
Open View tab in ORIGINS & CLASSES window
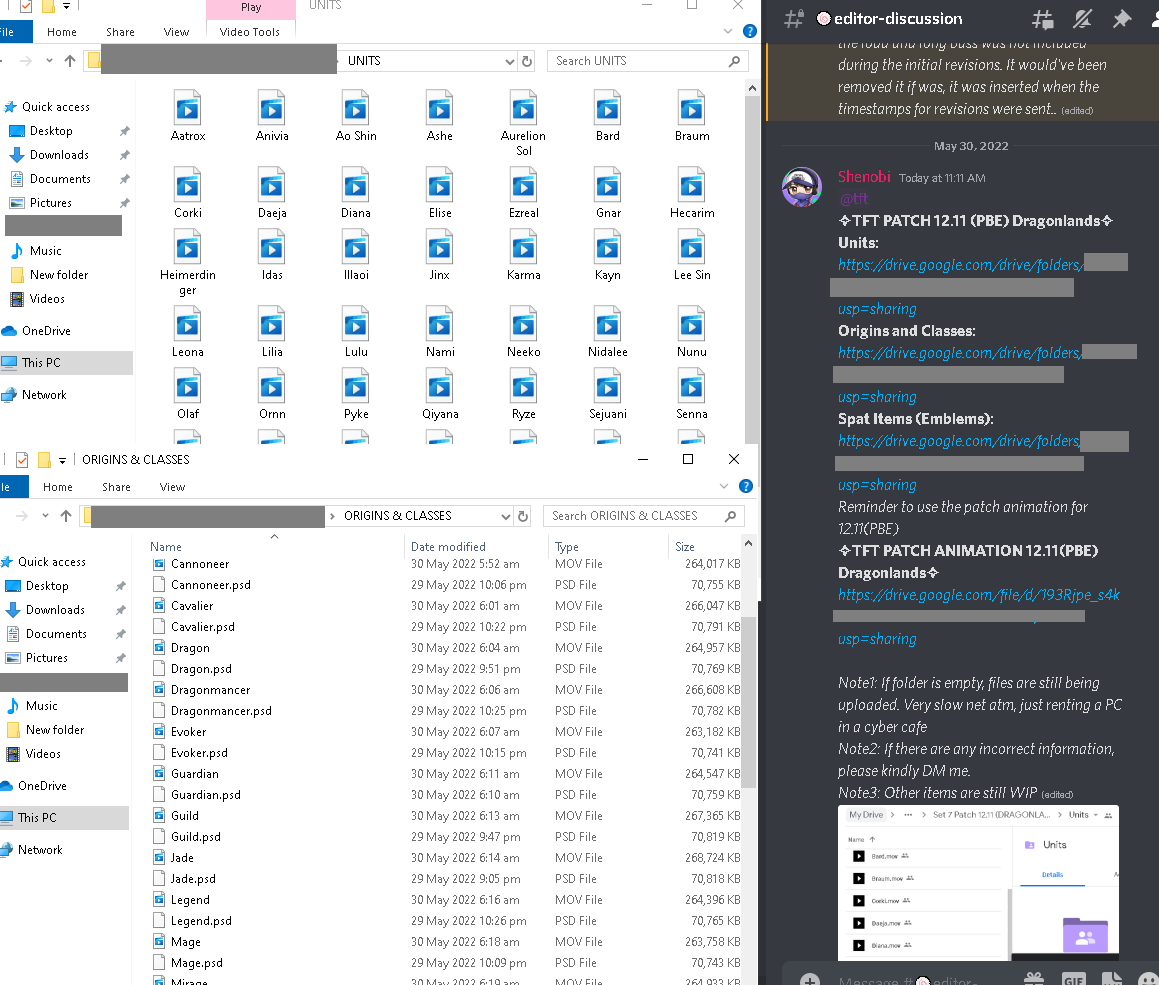(x=172, y=487)
